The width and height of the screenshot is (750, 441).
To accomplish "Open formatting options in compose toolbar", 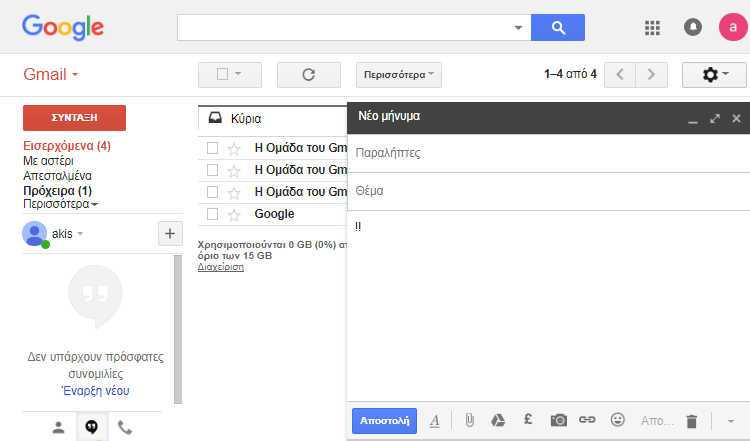I will click(x=434, y=421).
